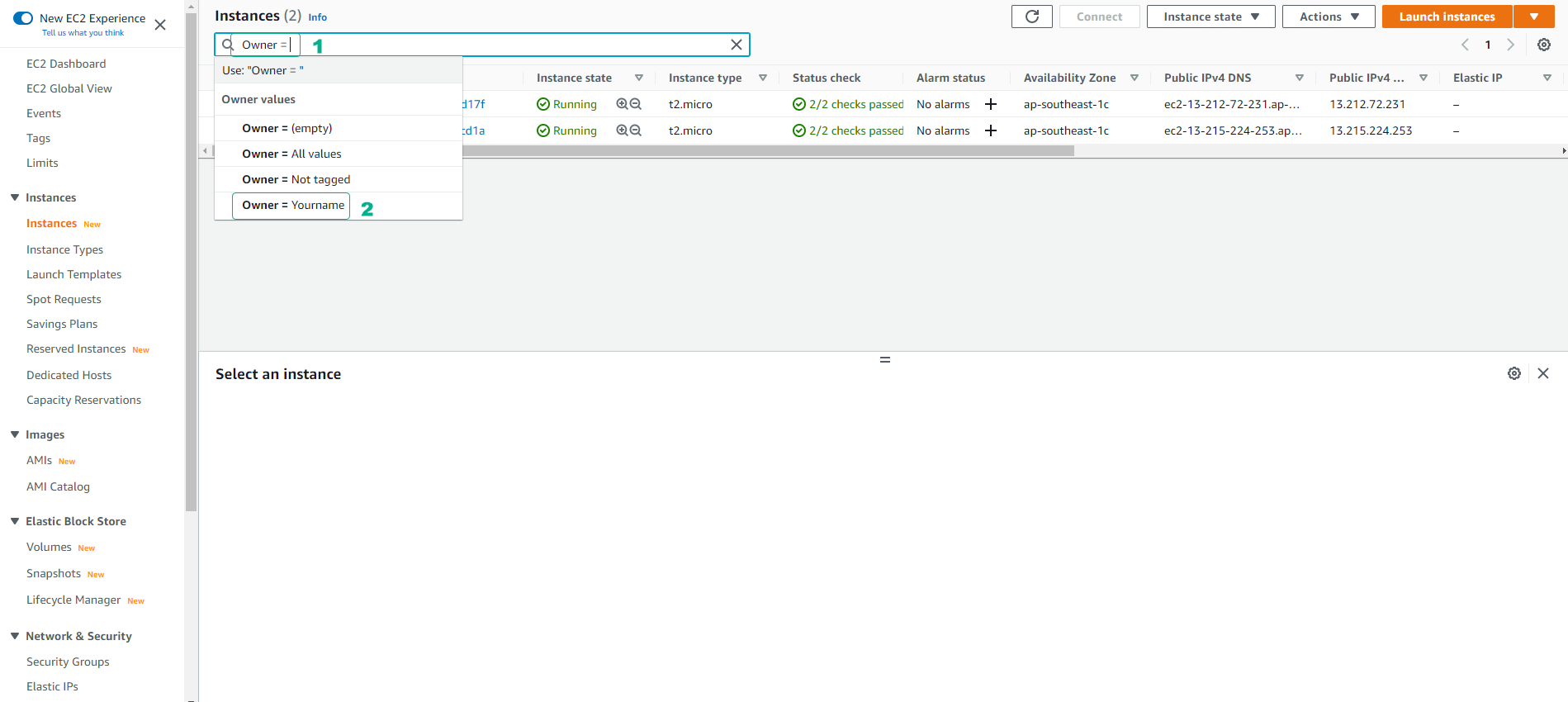The image size is (1568, 702).
Task: Click the refresh instances button
Action: click(1032, 17)
